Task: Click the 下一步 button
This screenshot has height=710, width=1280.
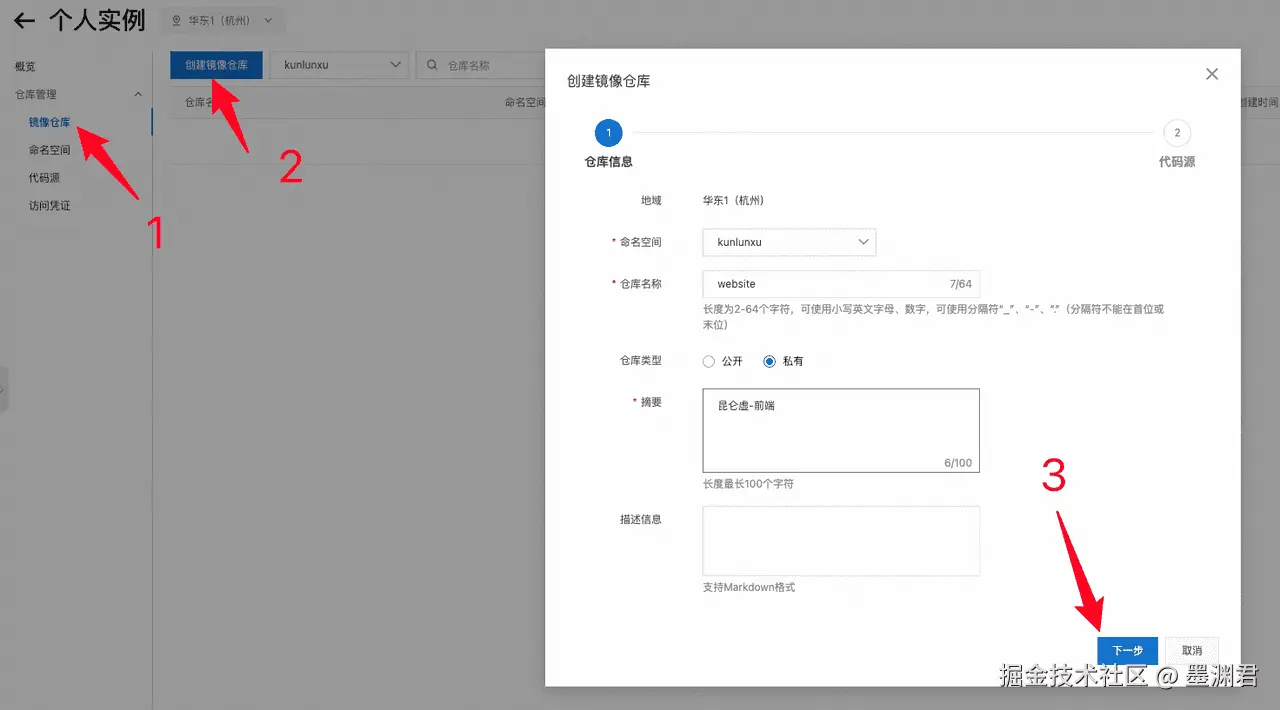Action: [1127, 650]
